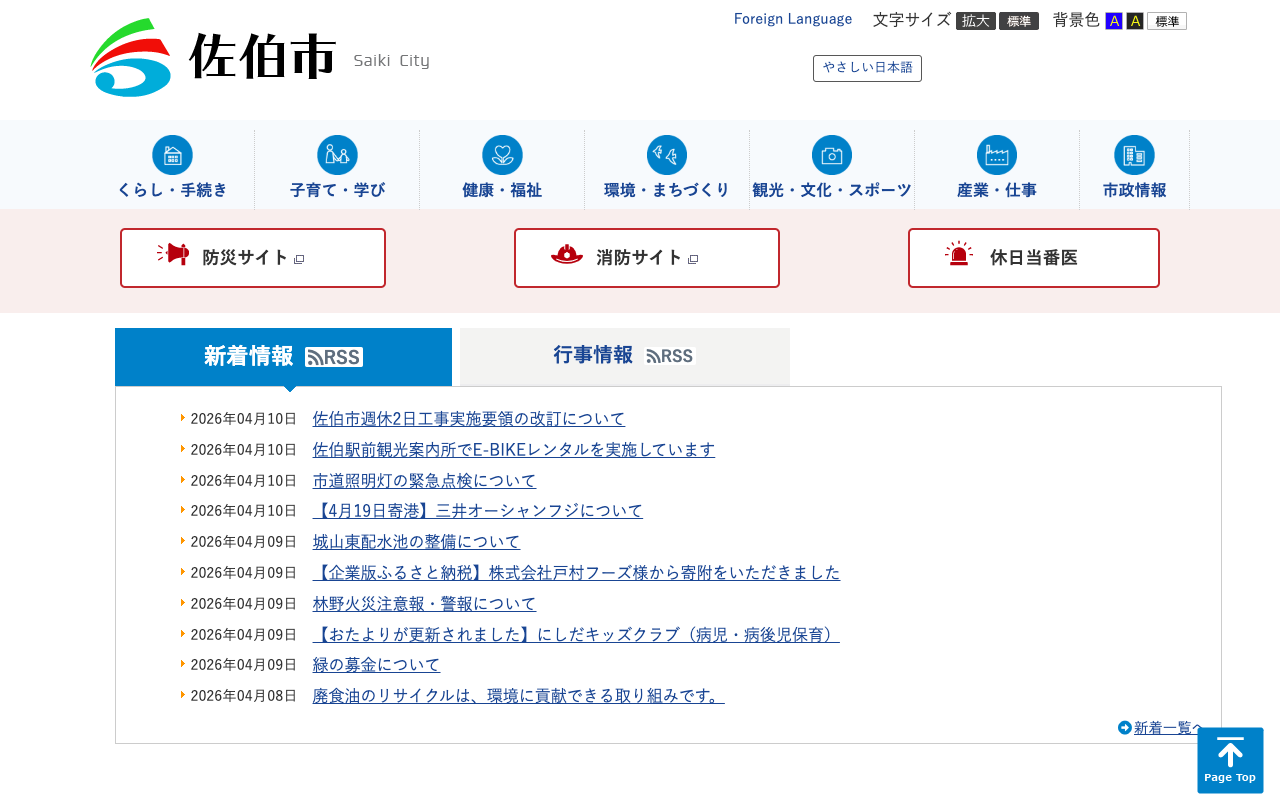Open the 子育て・学び family icon
1280x800 pixels.
337,155
